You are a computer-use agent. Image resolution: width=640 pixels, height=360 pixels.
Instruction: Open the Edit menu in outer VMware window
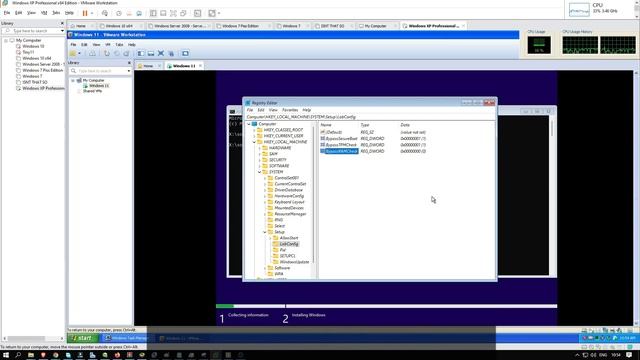(19, 13)
